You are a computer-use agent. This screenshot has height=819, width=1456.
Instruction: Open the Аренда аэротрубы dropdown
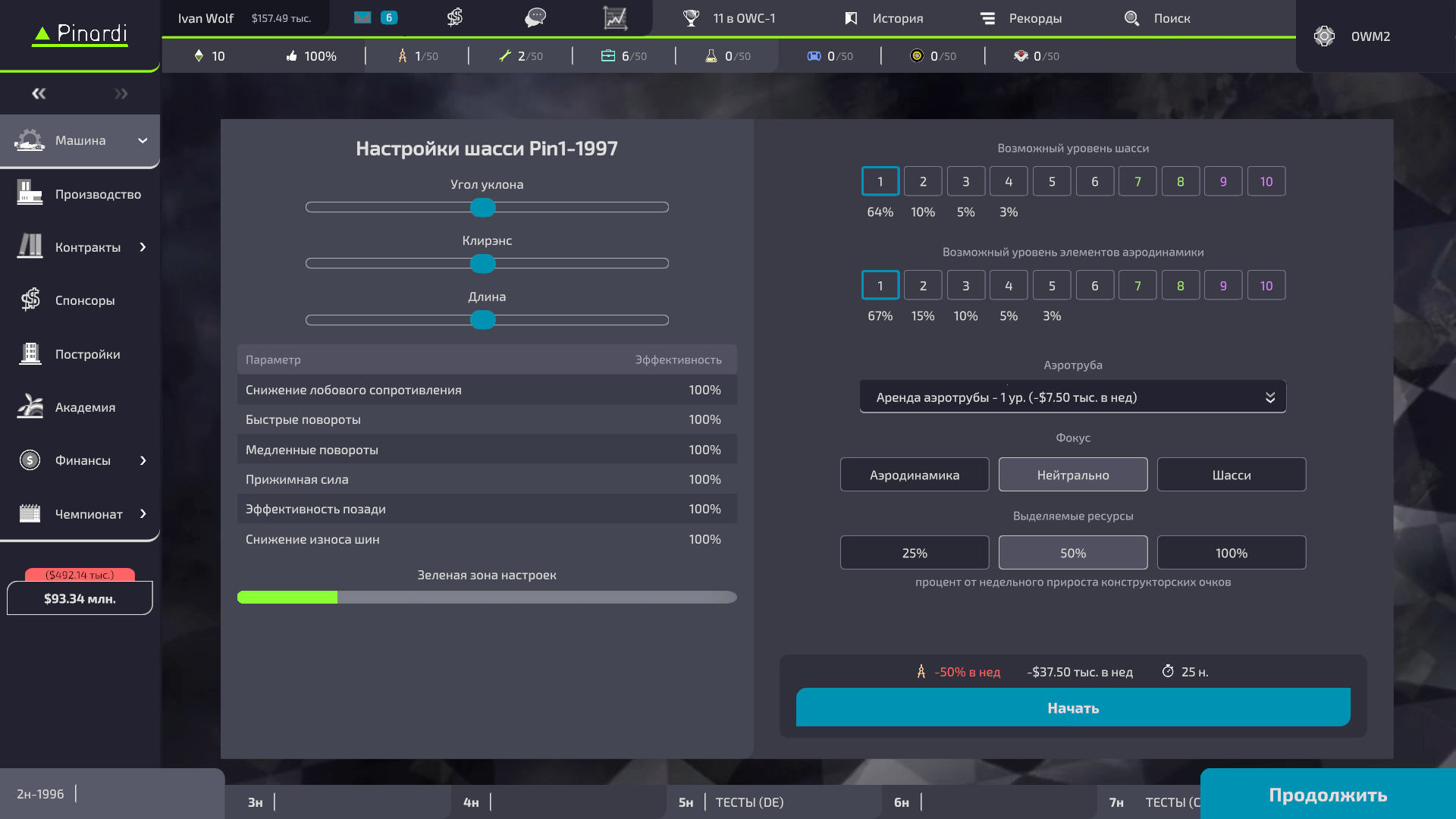[1072, 397]
